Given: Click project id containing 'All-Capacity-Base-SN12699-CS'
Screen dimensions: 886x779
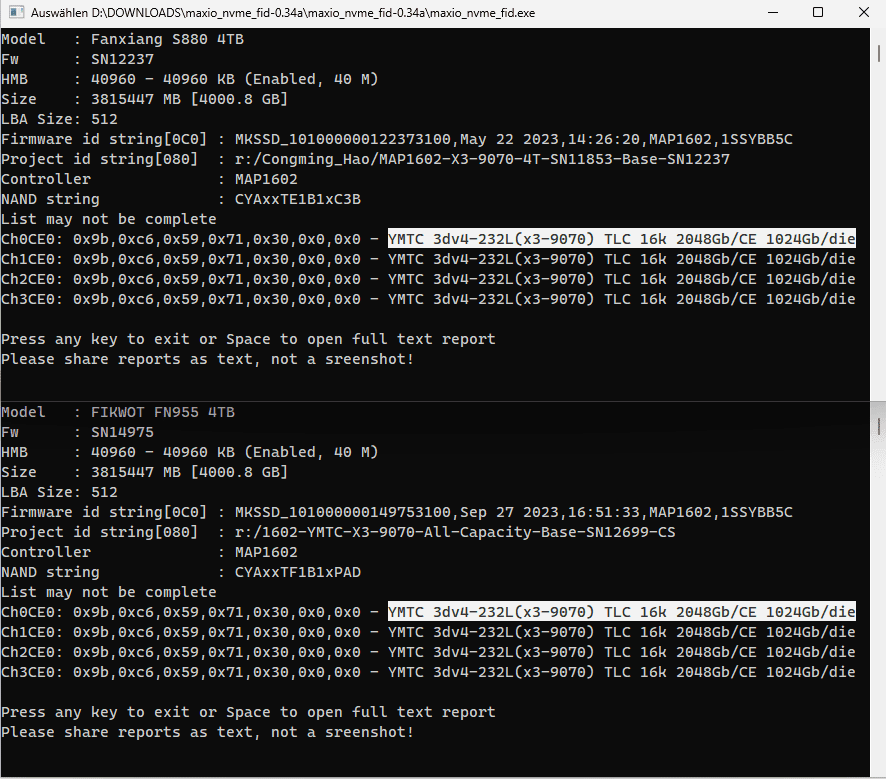Looking at the screenshot, I should tap(455, 532).
